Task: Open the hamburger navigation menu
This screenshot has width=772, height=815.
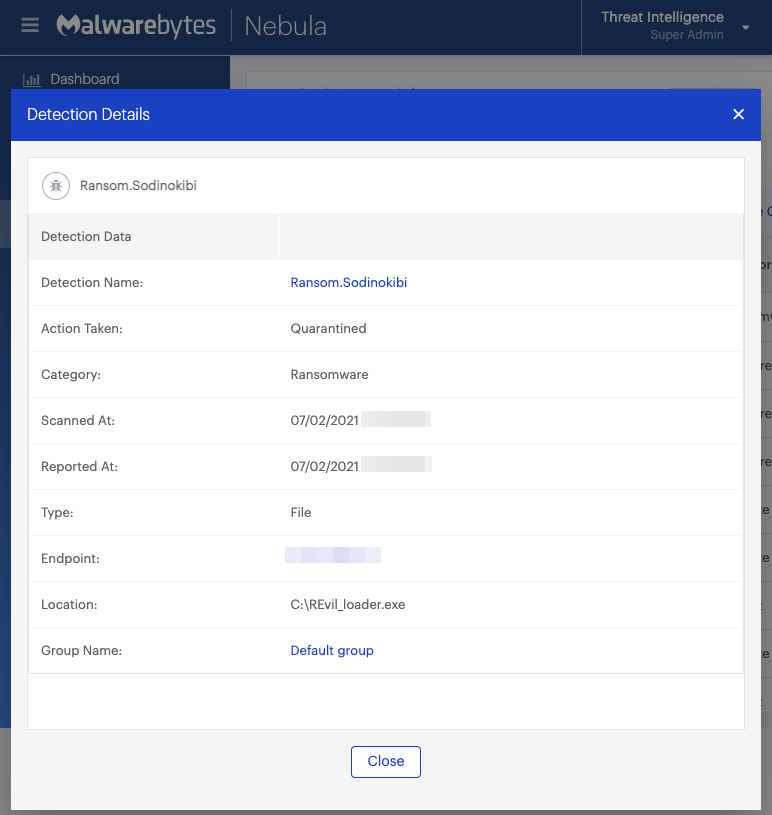Action: click(x=30, y=25)
